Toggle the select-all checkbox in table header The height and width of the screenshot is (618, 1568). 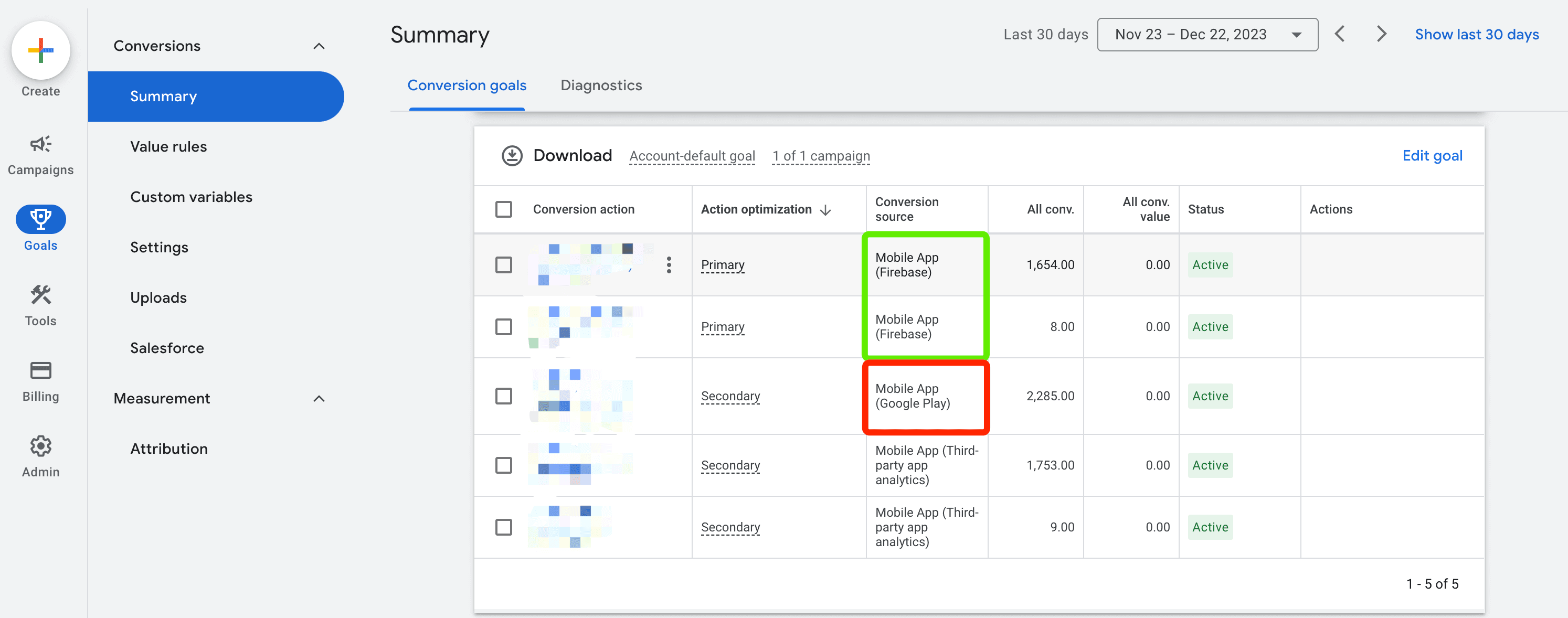503,209
